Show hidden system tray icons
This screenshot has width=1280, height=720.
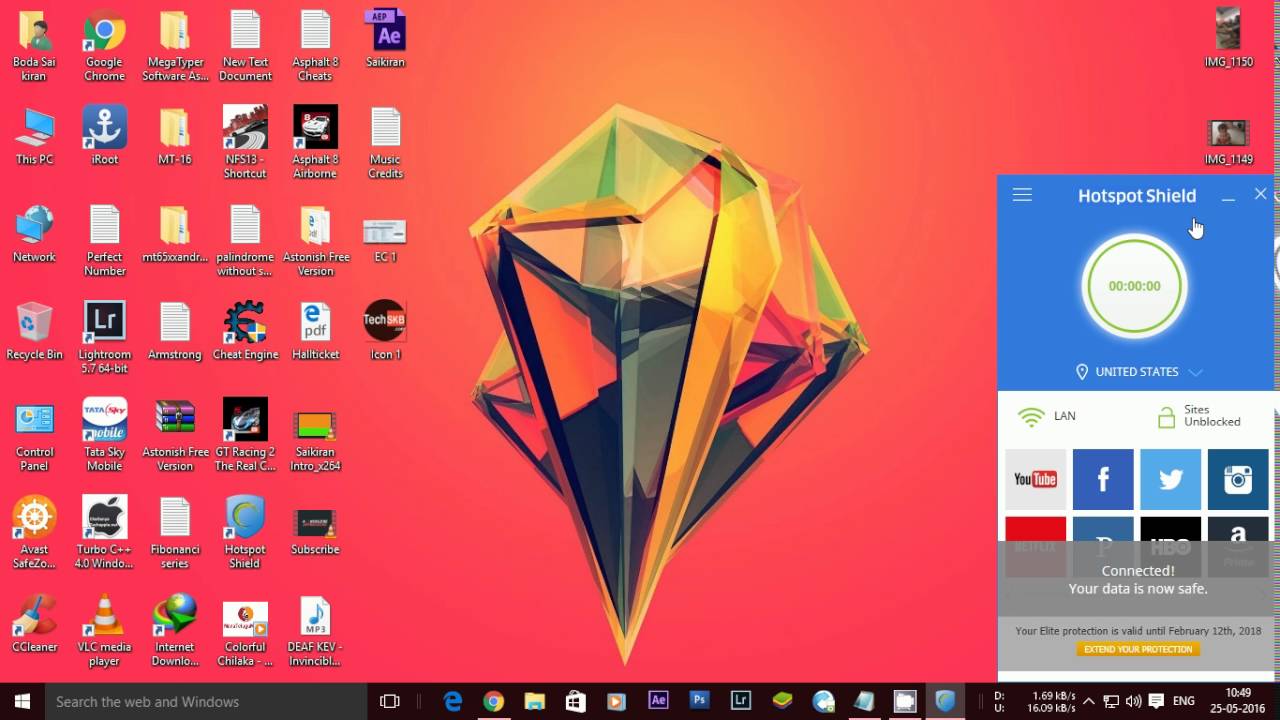pyautogui.click(x=1088, y=702)
